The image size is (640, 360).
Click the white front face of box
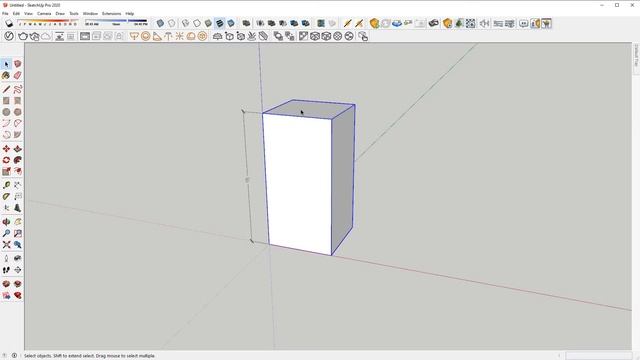point(298,183)
